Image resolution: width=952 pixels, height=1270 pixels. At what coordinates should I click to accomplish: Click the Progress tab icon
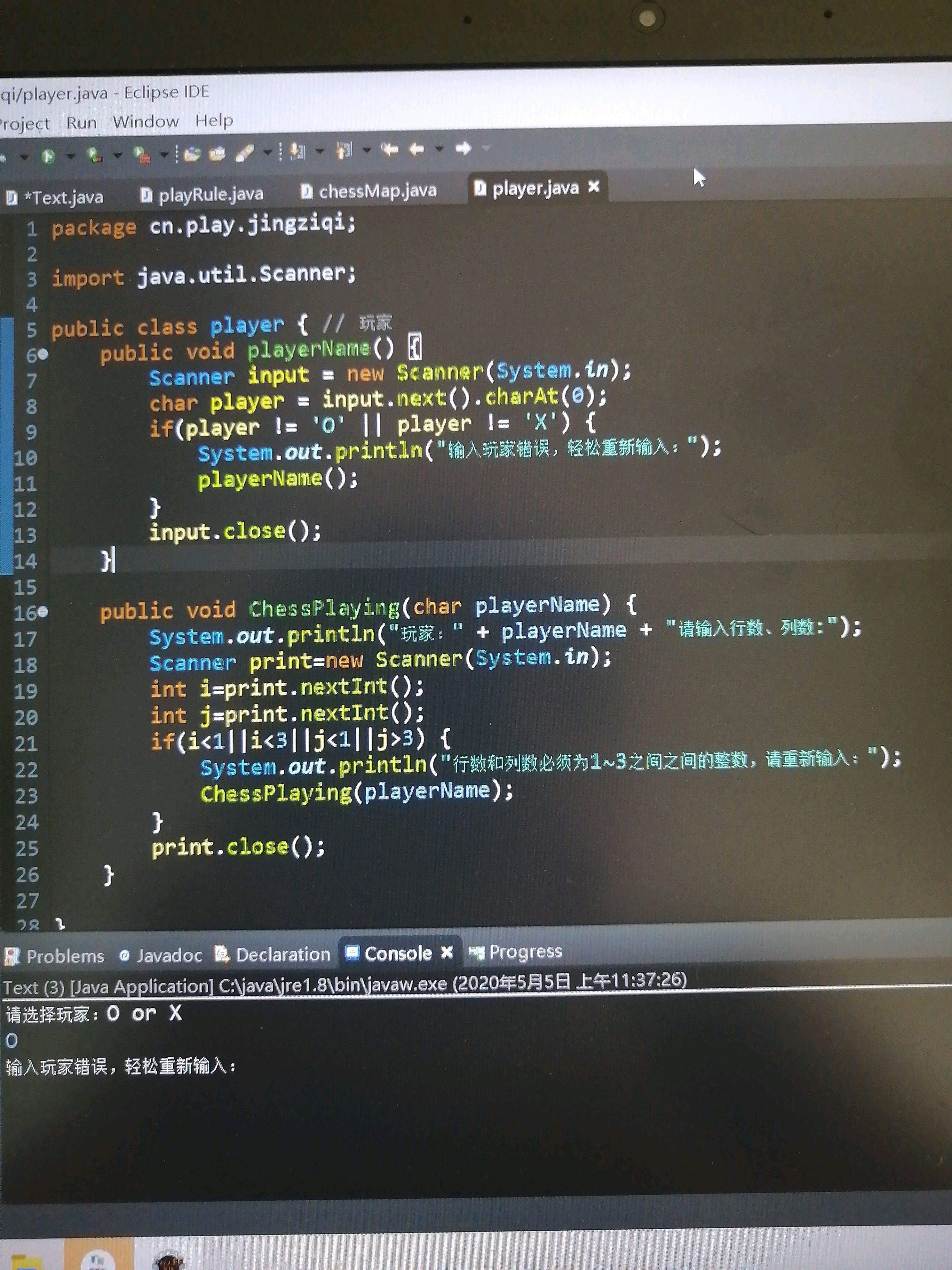477,953
